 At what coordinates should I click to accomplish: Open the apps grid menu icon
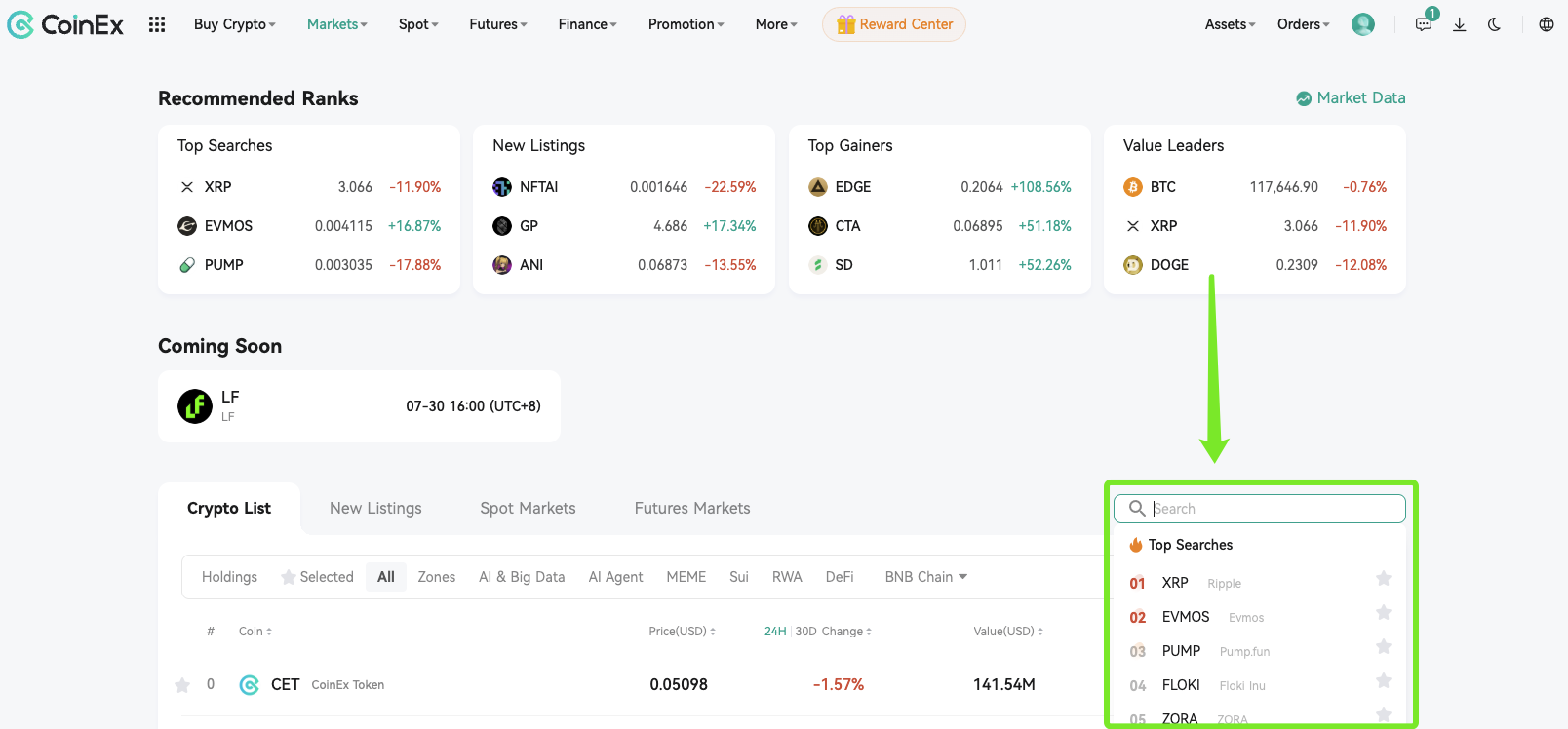pyautogui.click(x=157, y=24)
